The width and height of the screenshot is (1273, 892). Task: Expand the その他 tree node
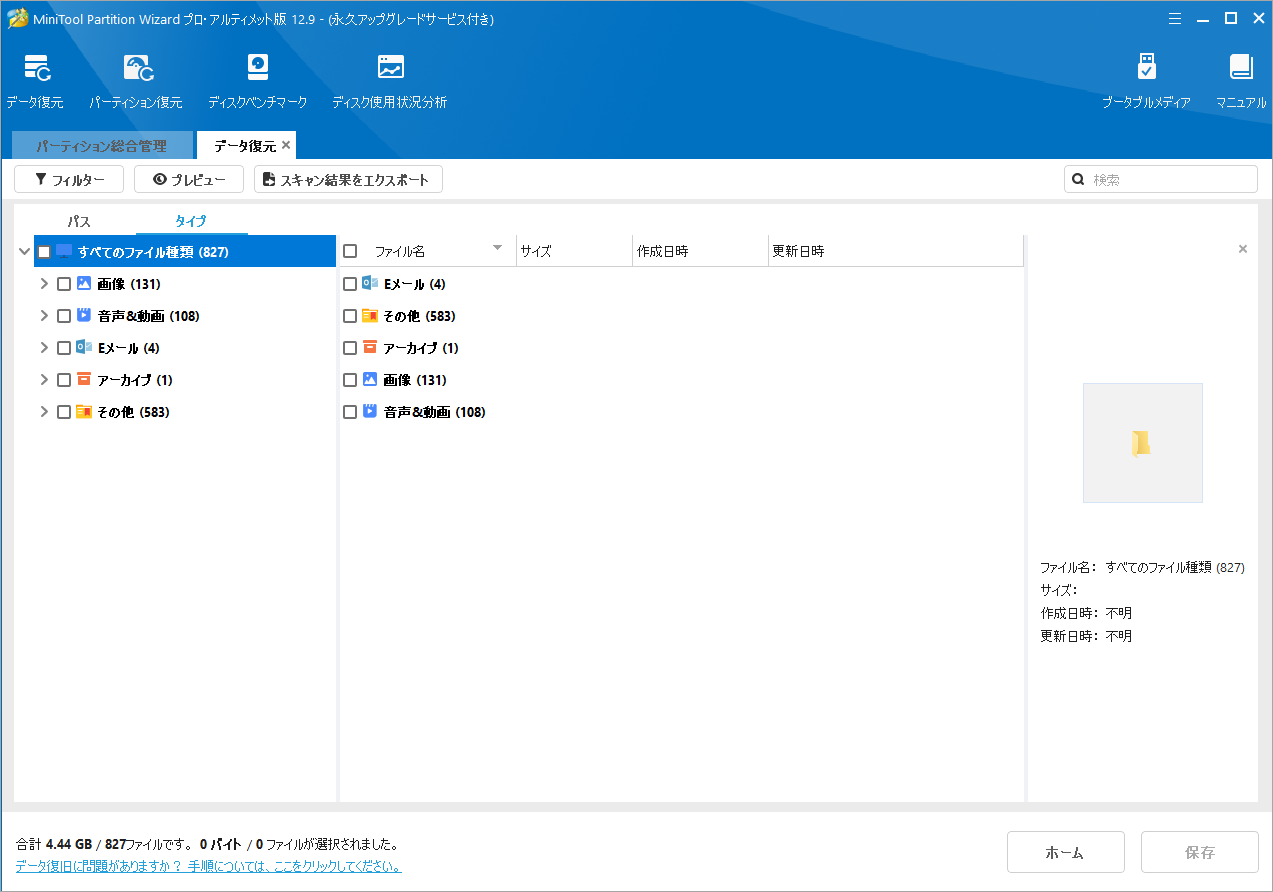pyautogui.click(x=44, y=412)
